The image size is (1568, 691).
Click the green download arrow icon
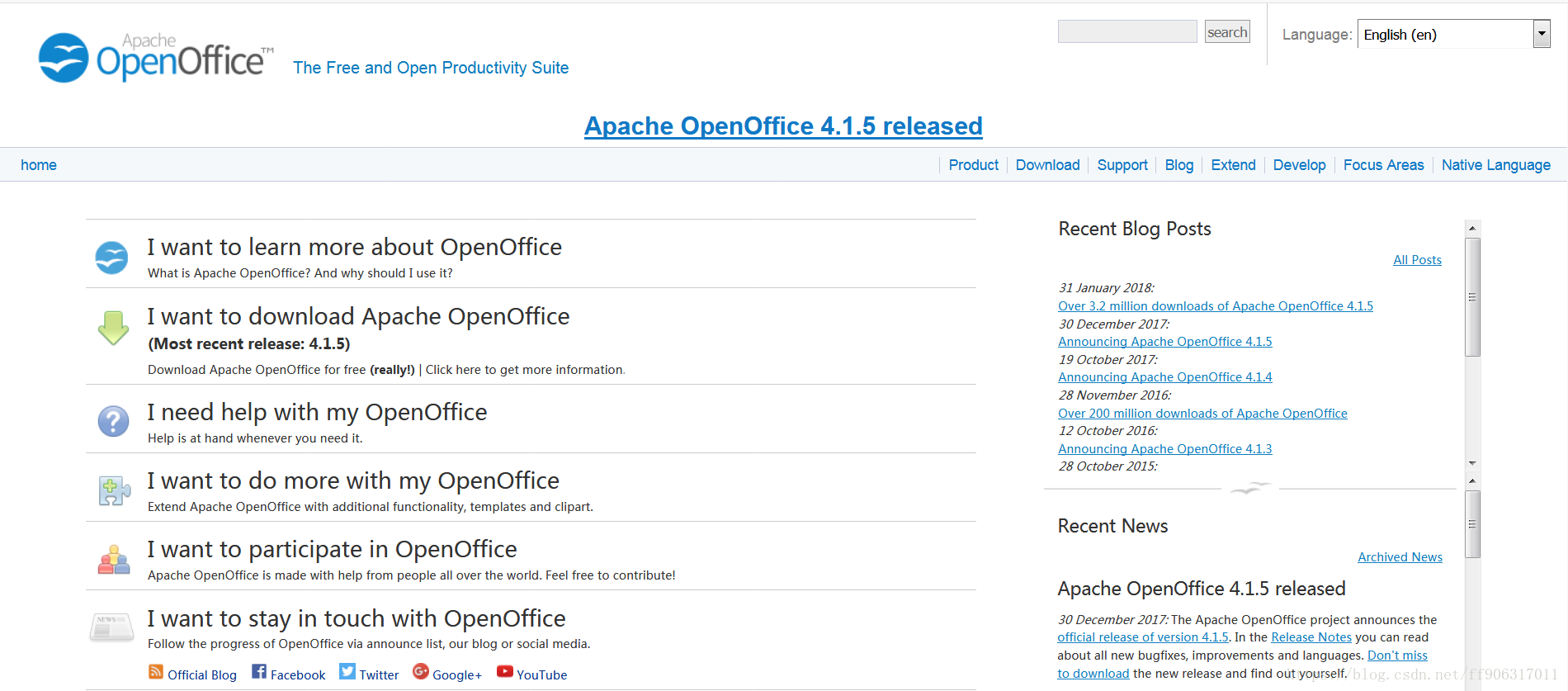pos(113,328)
